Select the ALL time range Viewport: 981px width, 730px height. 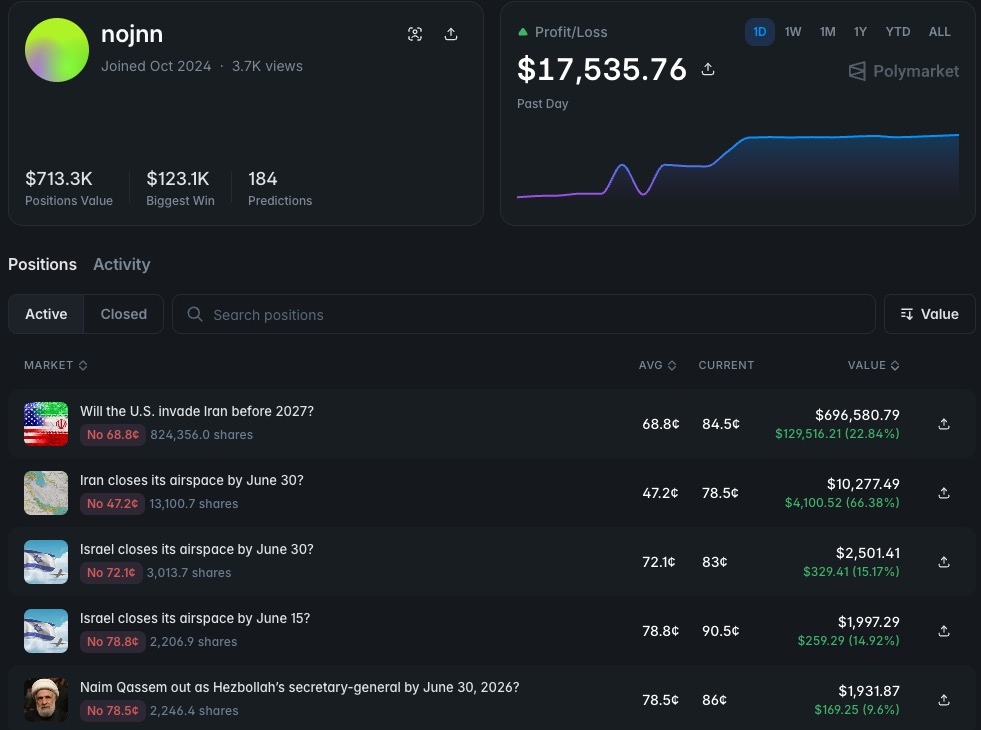(939, 32)
